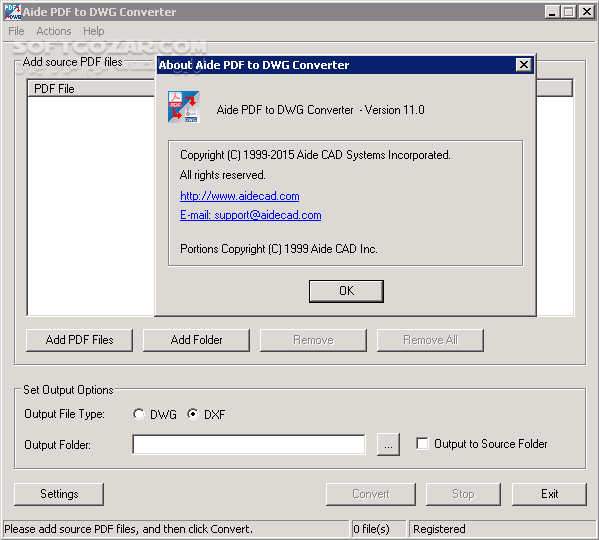Click the Convert button
Screen dimensions: 599x540
tap(371, 494)
